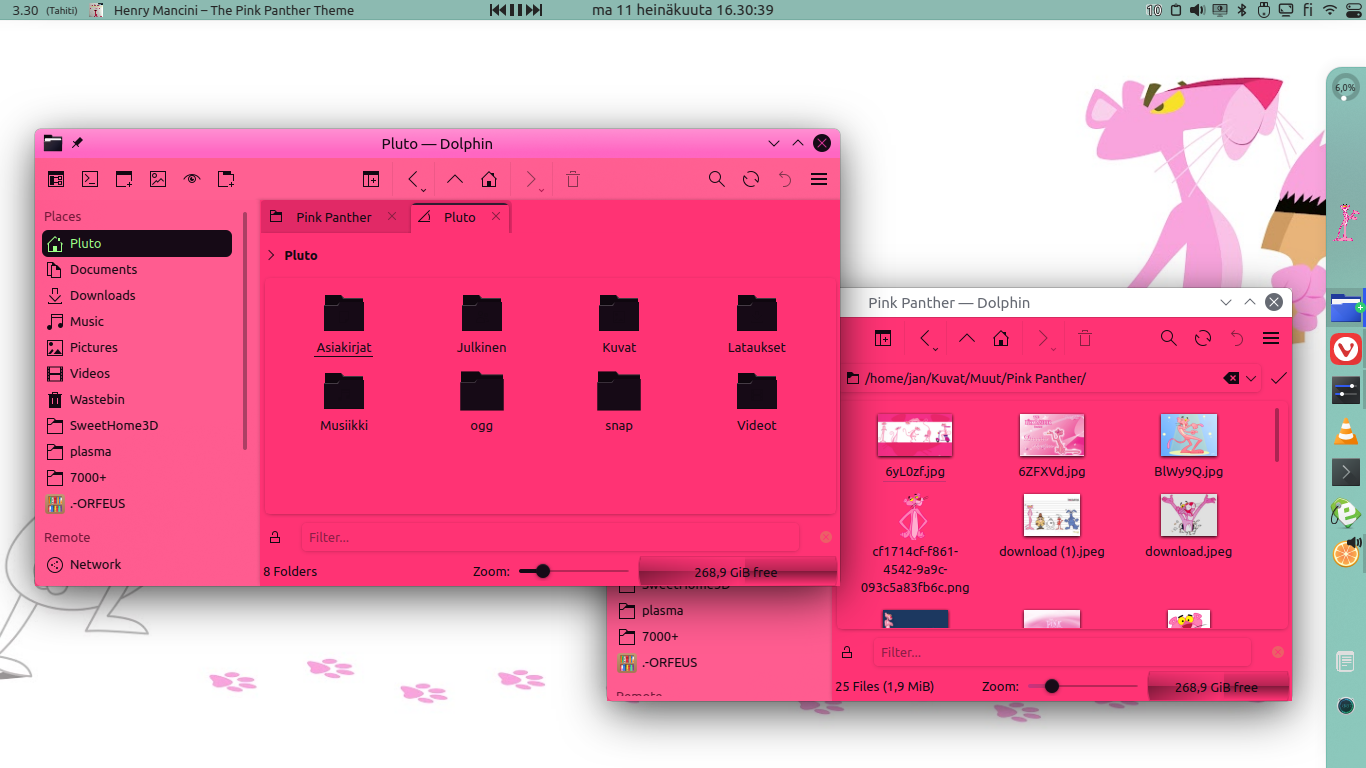Select file download (1).jpeg
The image size is (1366, 768).
click(1052, 527)
